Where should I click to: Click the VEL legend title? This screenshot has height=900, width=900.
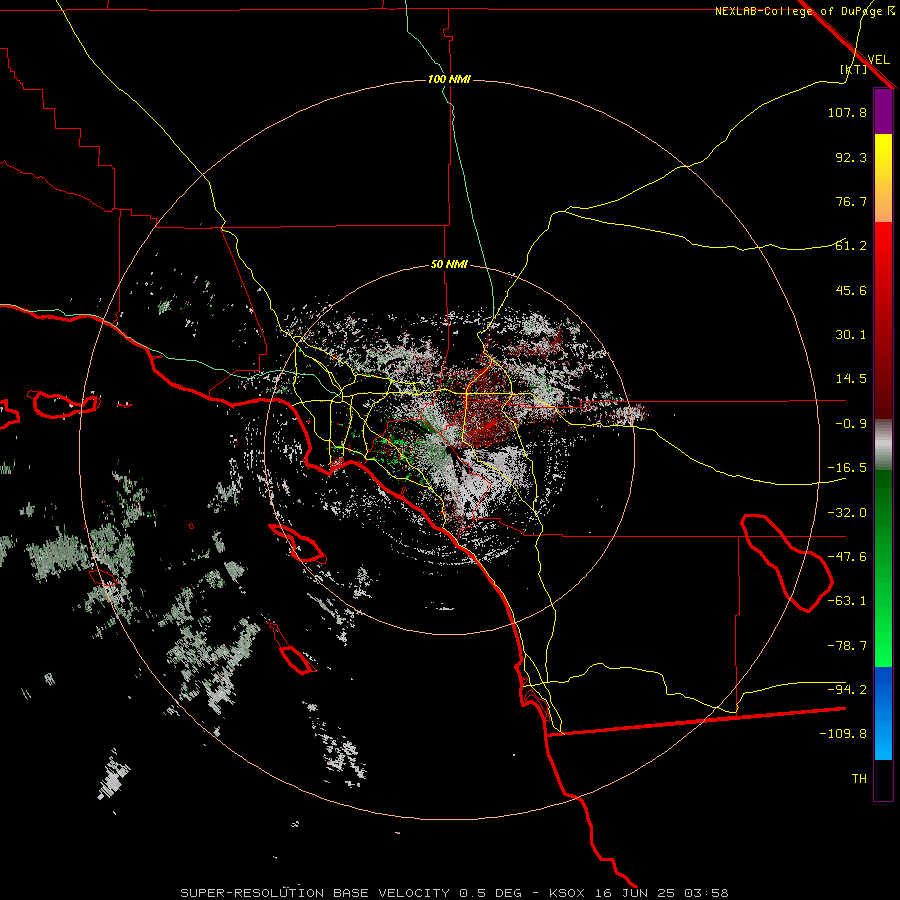(878, 60)
